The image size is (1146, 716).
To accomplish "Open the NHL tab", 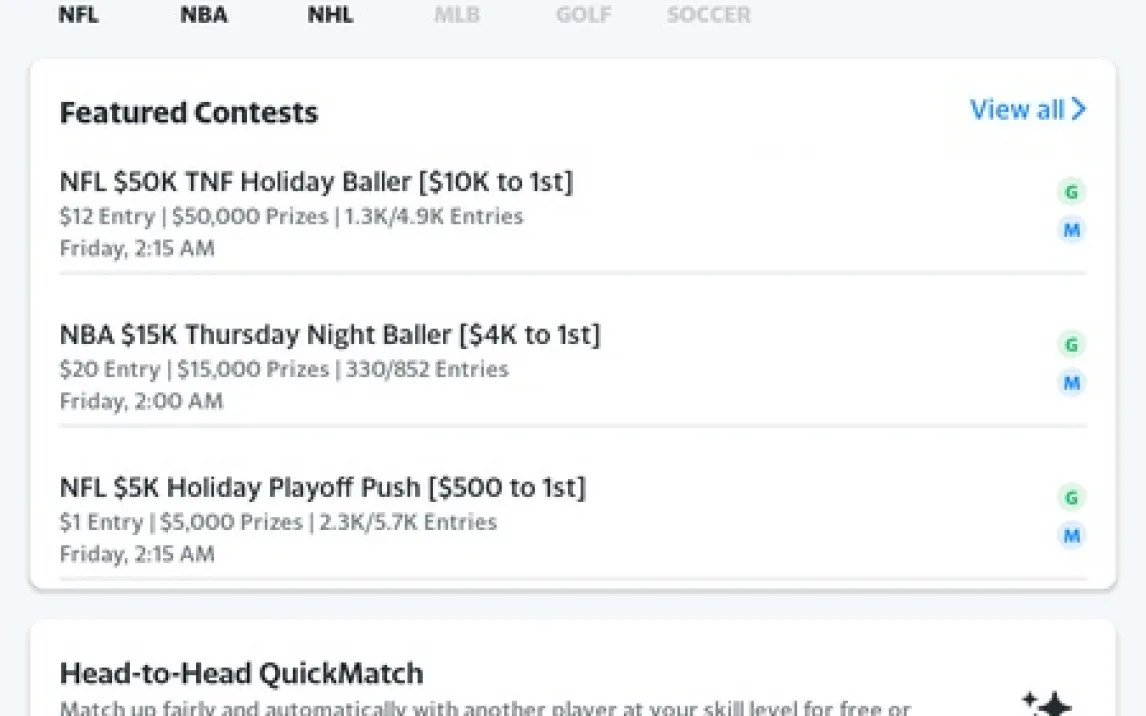I will click(x=330, y=15).
